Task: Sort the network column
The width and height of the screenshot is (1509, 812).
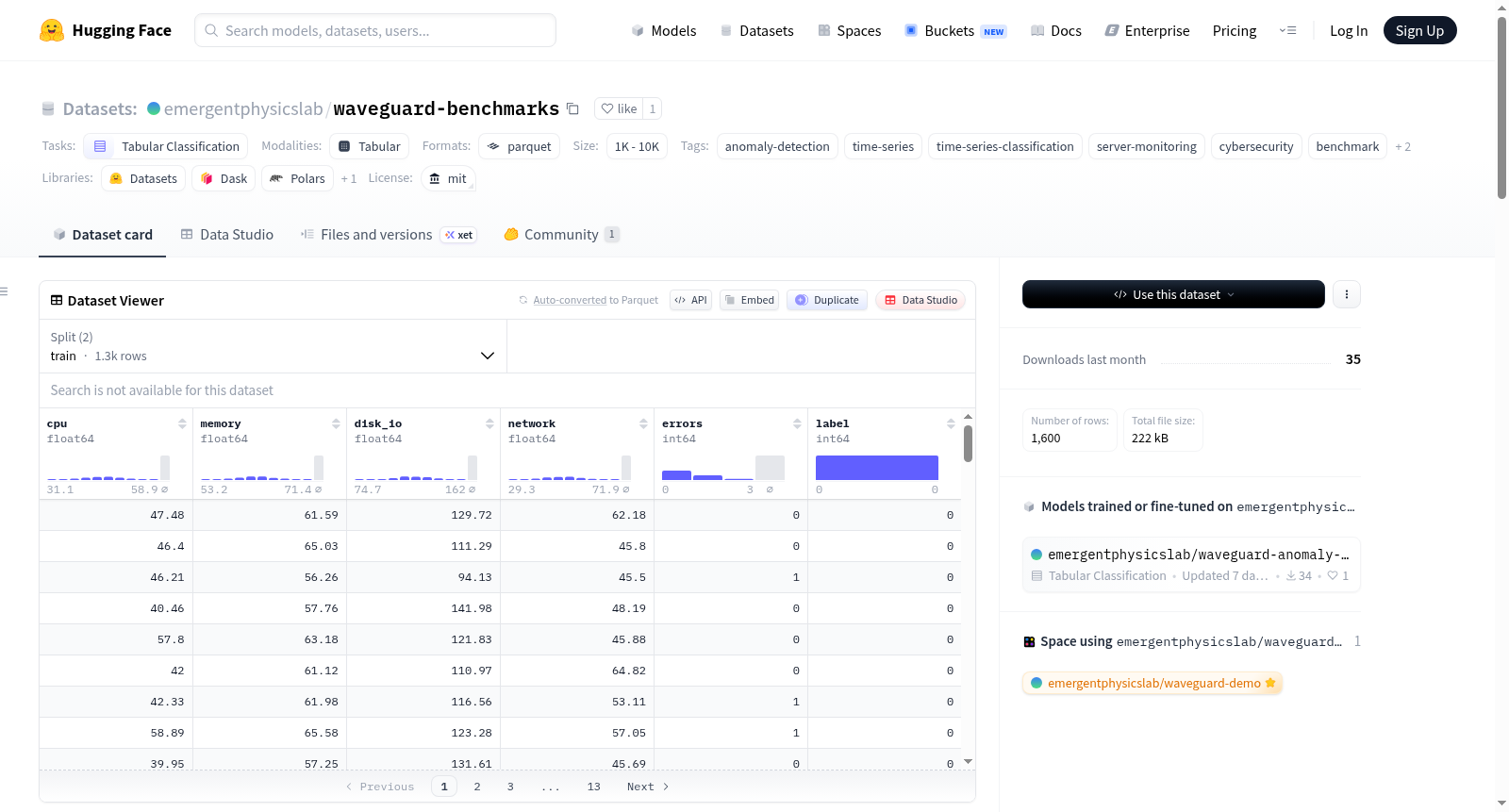Action: (643, 424)
